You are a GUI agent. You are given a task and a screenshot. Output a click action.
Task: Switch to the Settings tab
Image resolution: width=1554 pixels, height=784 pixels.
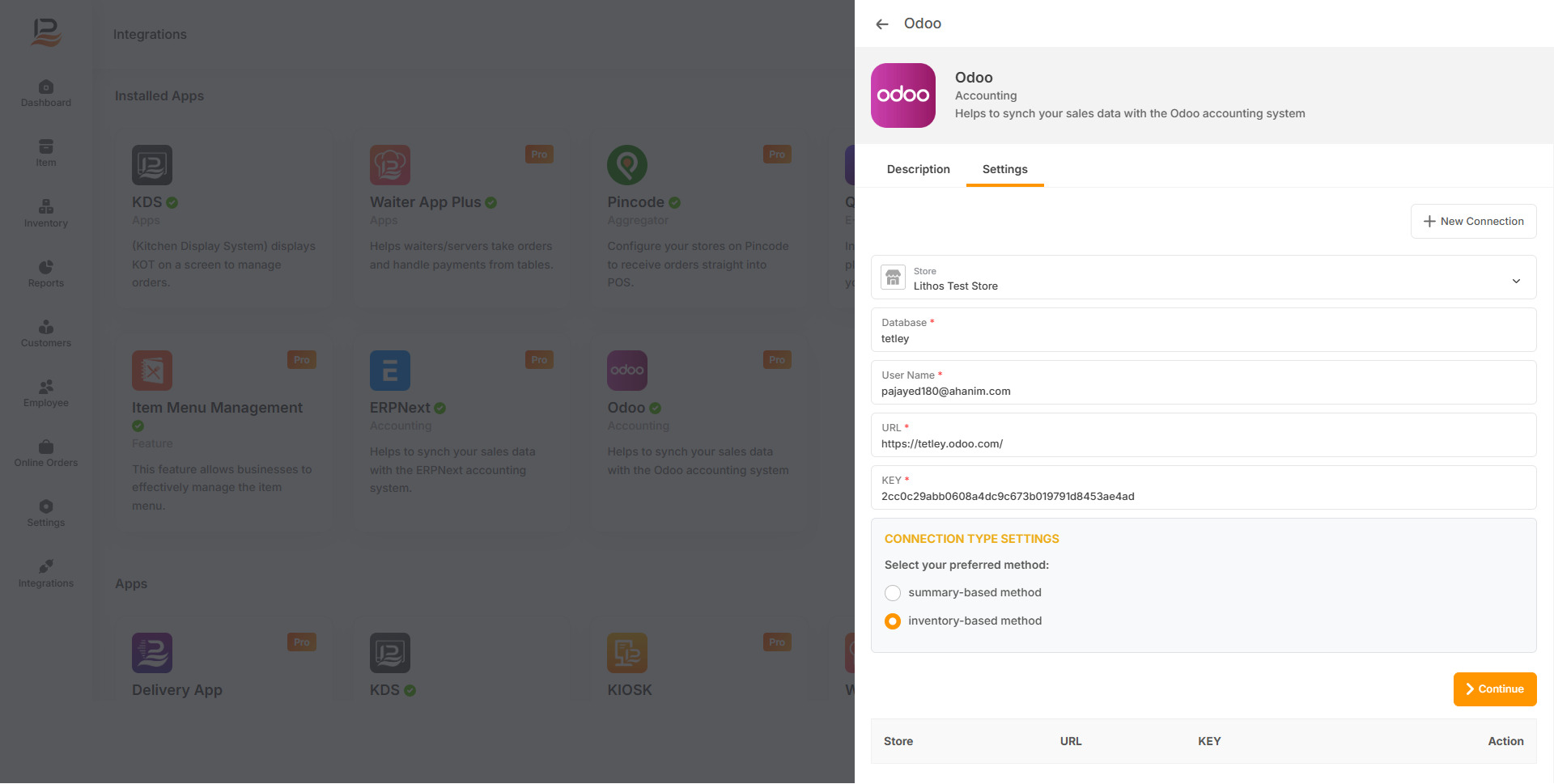tap(1005, 169)
